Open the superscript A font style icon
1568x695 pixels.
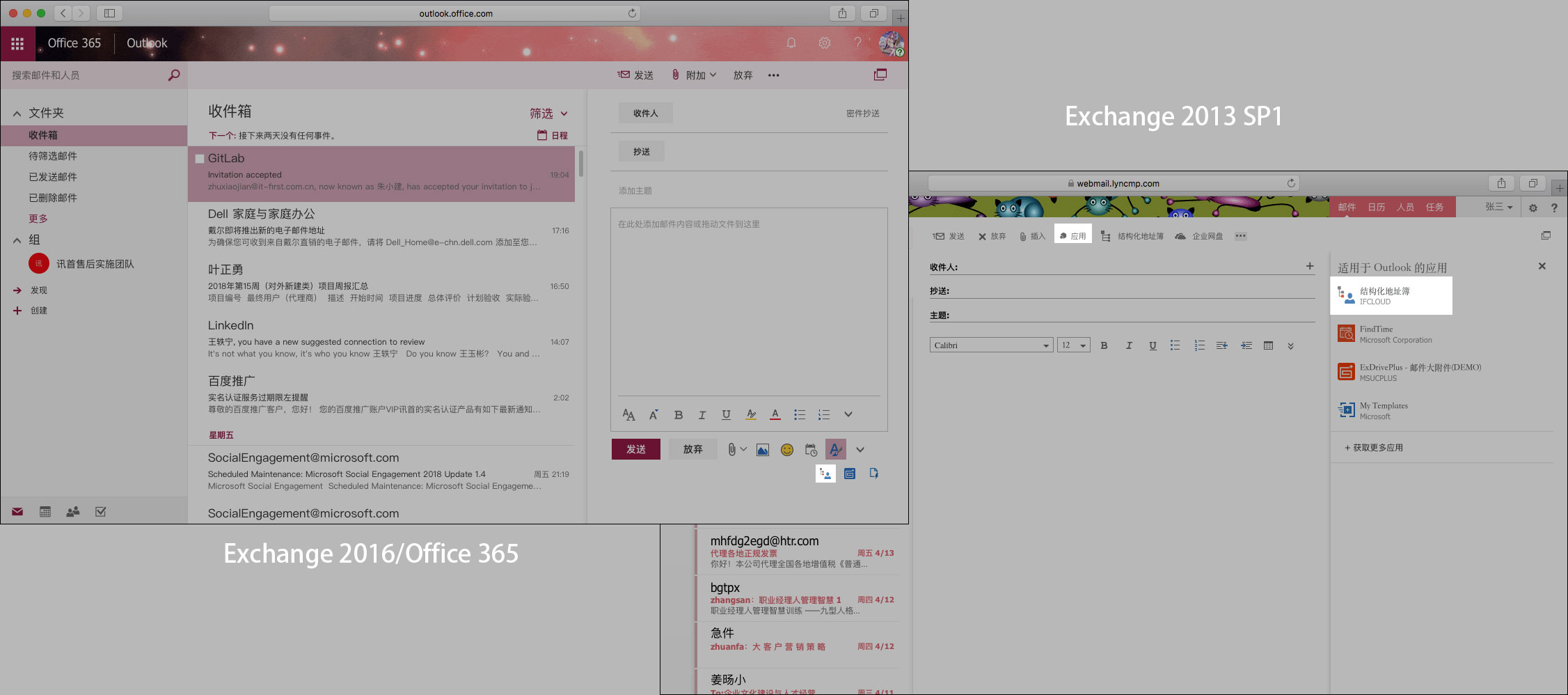pos(654,414)
